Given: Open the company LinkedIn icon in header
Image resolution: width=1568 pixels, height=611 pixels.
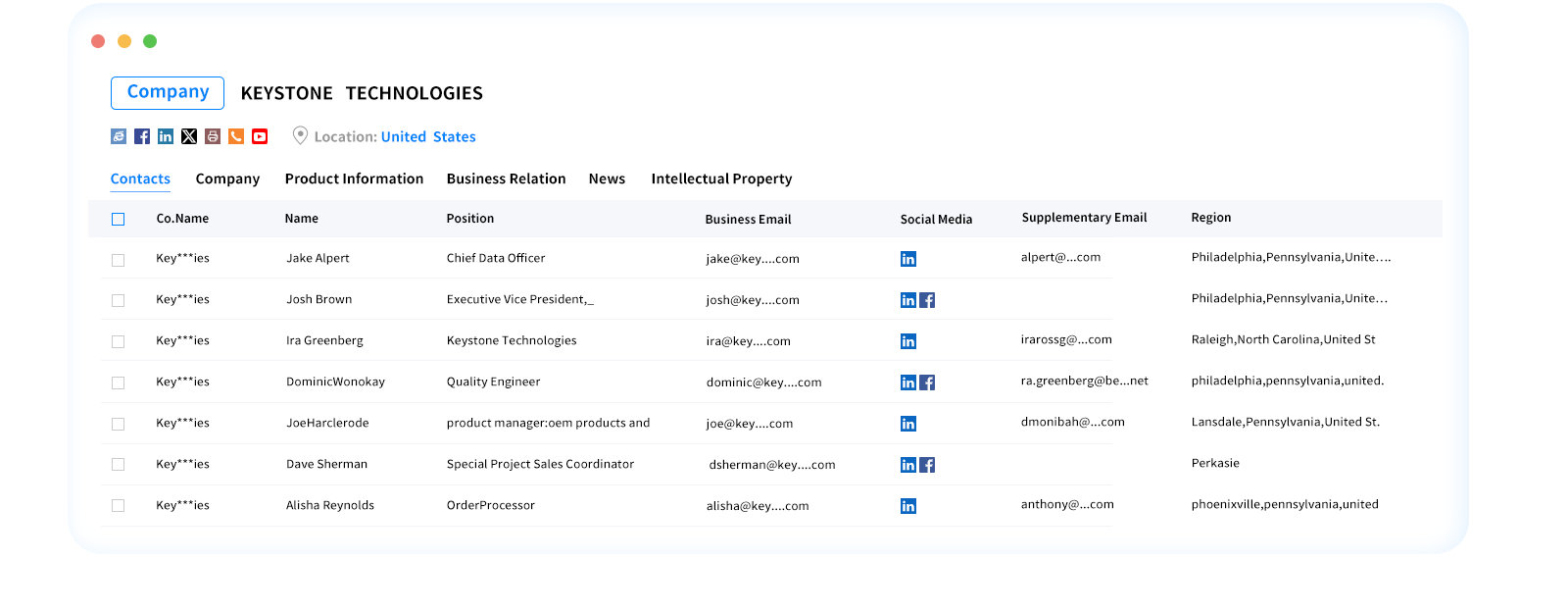Looking at the screenshot, I should click(166, 136).
